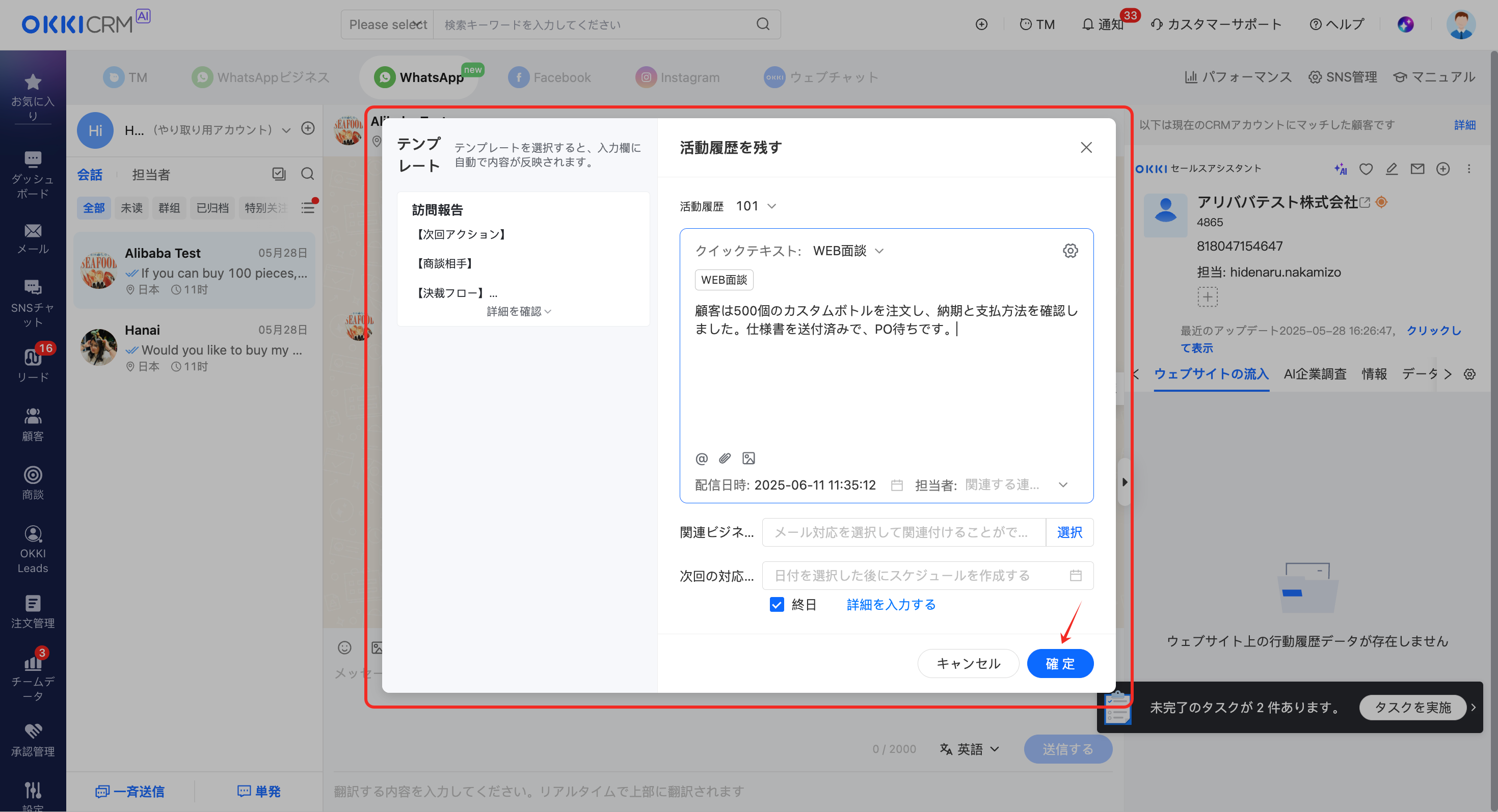Viewport: 1498px width, 812px height.
Task: Open the 顧客 sidebar icon
Action: click(33, 425)
